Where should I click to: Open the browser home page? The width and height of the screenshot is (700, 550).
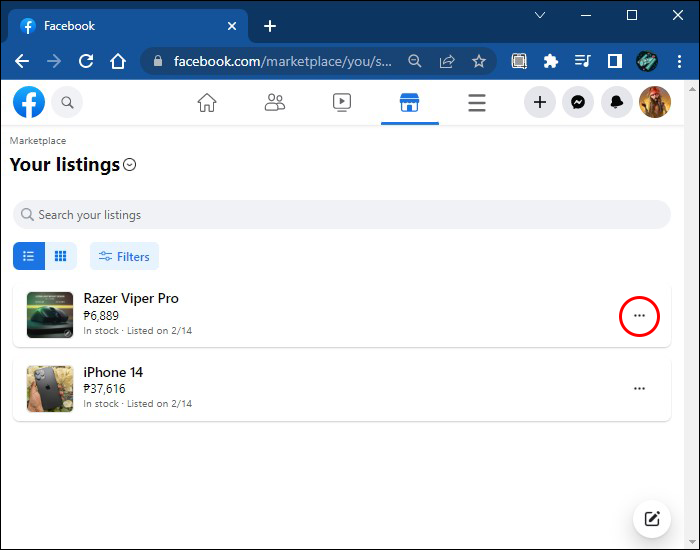[118, 61]
